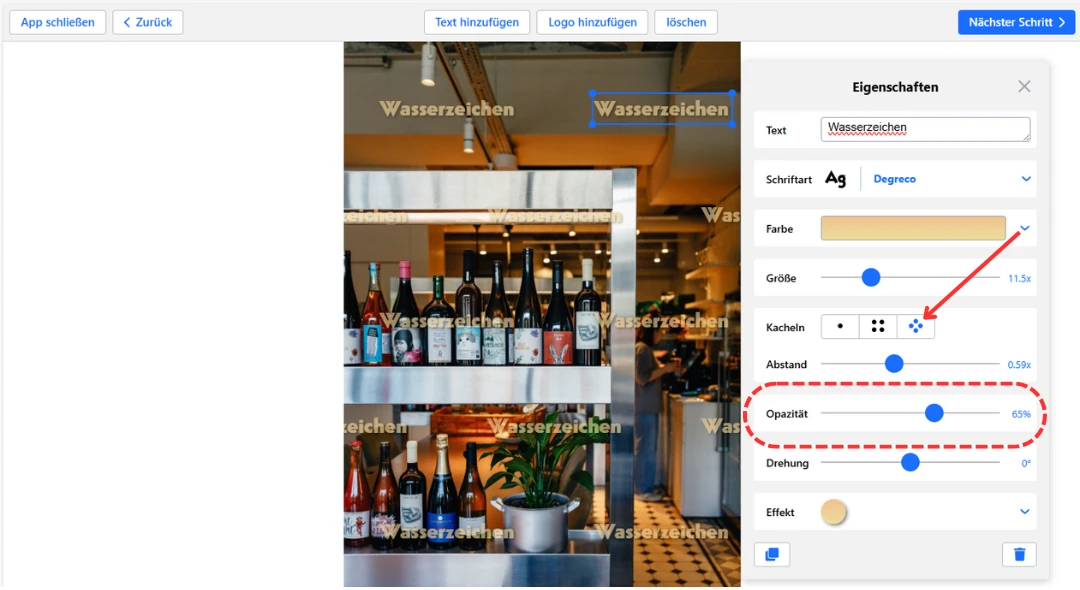
Task: Click Text hinzufügen in top toolbar
Action: tap(476, 22)
